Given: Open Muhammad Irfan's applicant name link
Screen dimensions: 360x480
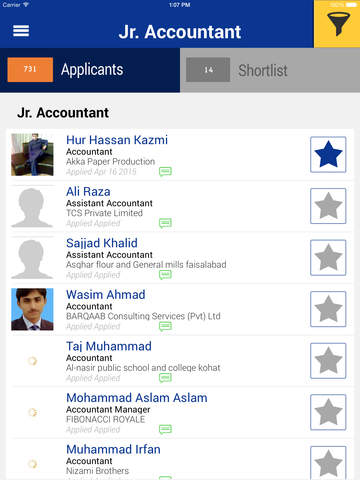Looking at the screenshot, I should coord(113,449).
